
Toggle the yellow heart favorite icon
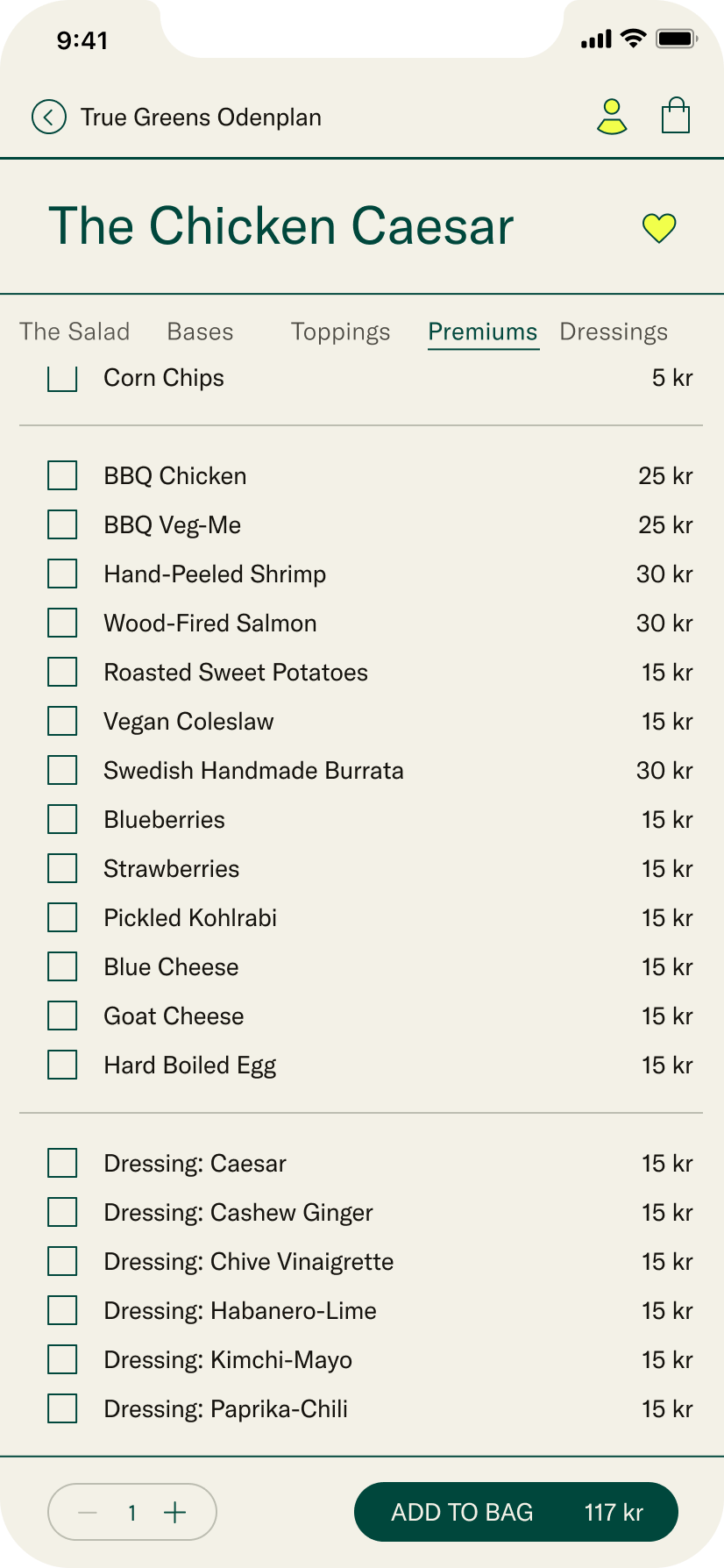tap(659, 228)
